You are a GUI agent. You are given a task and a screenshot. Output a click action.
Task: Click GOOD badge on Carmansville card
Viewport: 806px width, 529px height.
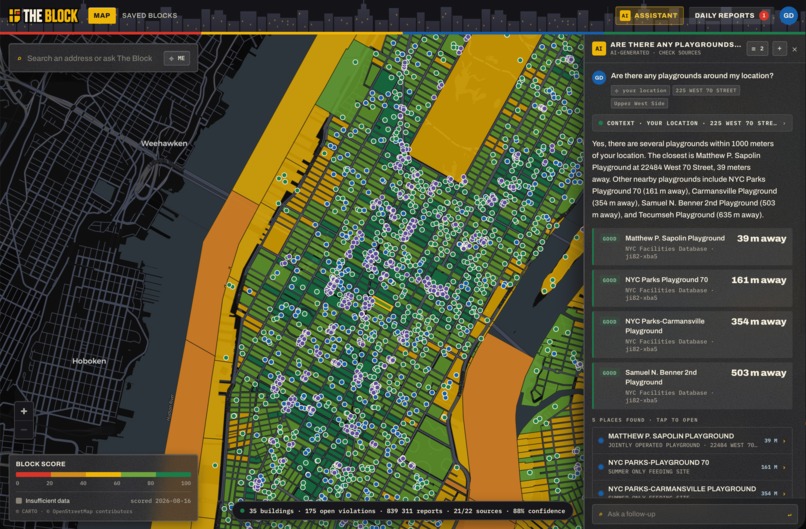coord(609,322)
